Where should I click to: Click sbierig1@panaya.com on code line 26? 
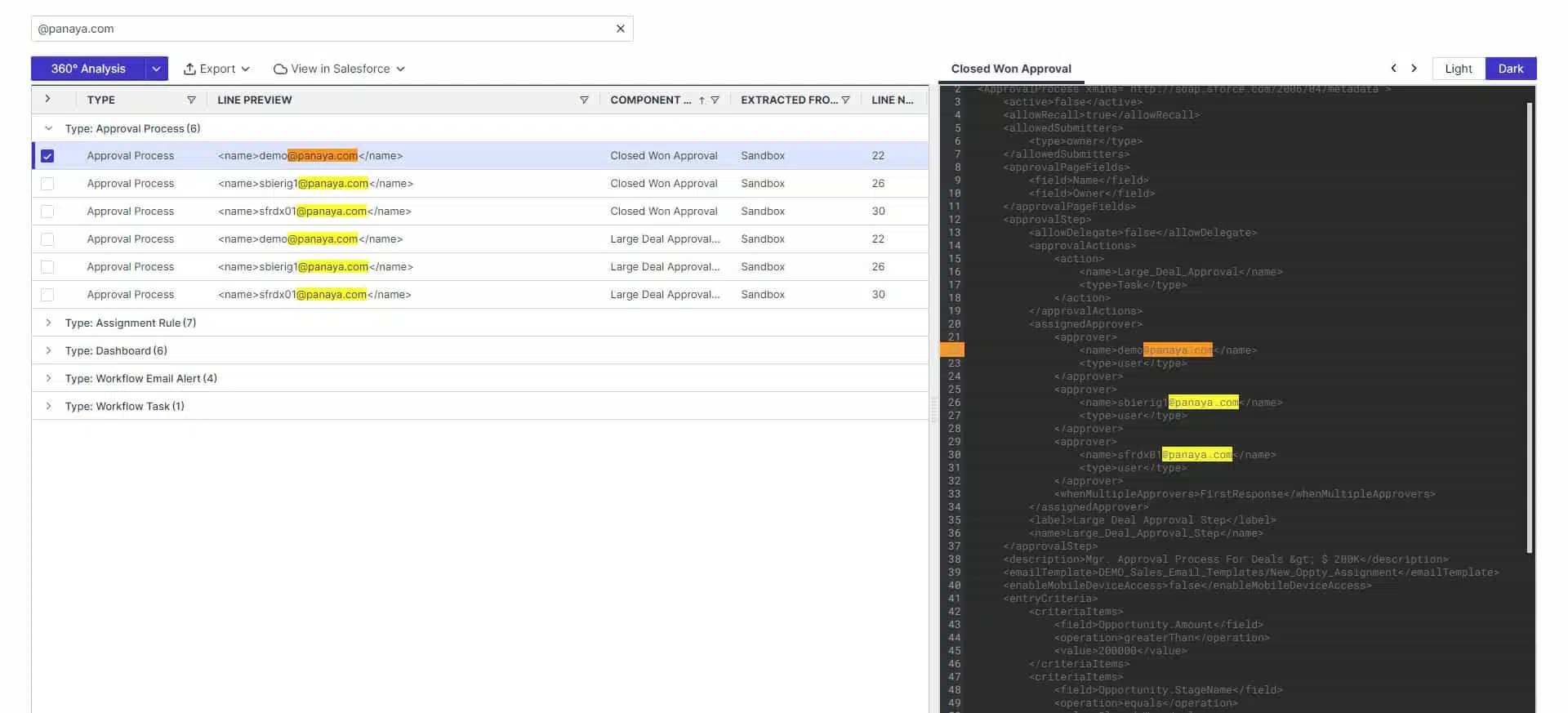pos(1178,403)
